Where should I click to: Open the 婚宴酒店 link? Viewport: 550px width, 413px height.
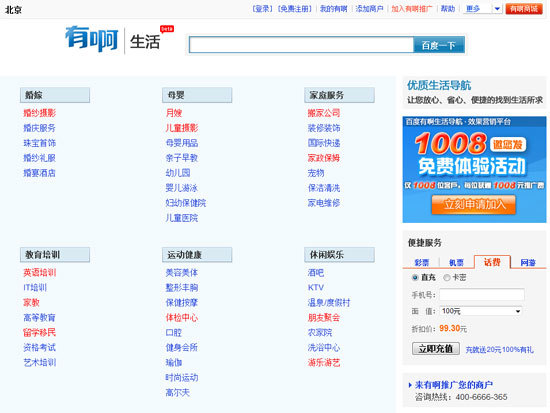click(x=39, y=173)
